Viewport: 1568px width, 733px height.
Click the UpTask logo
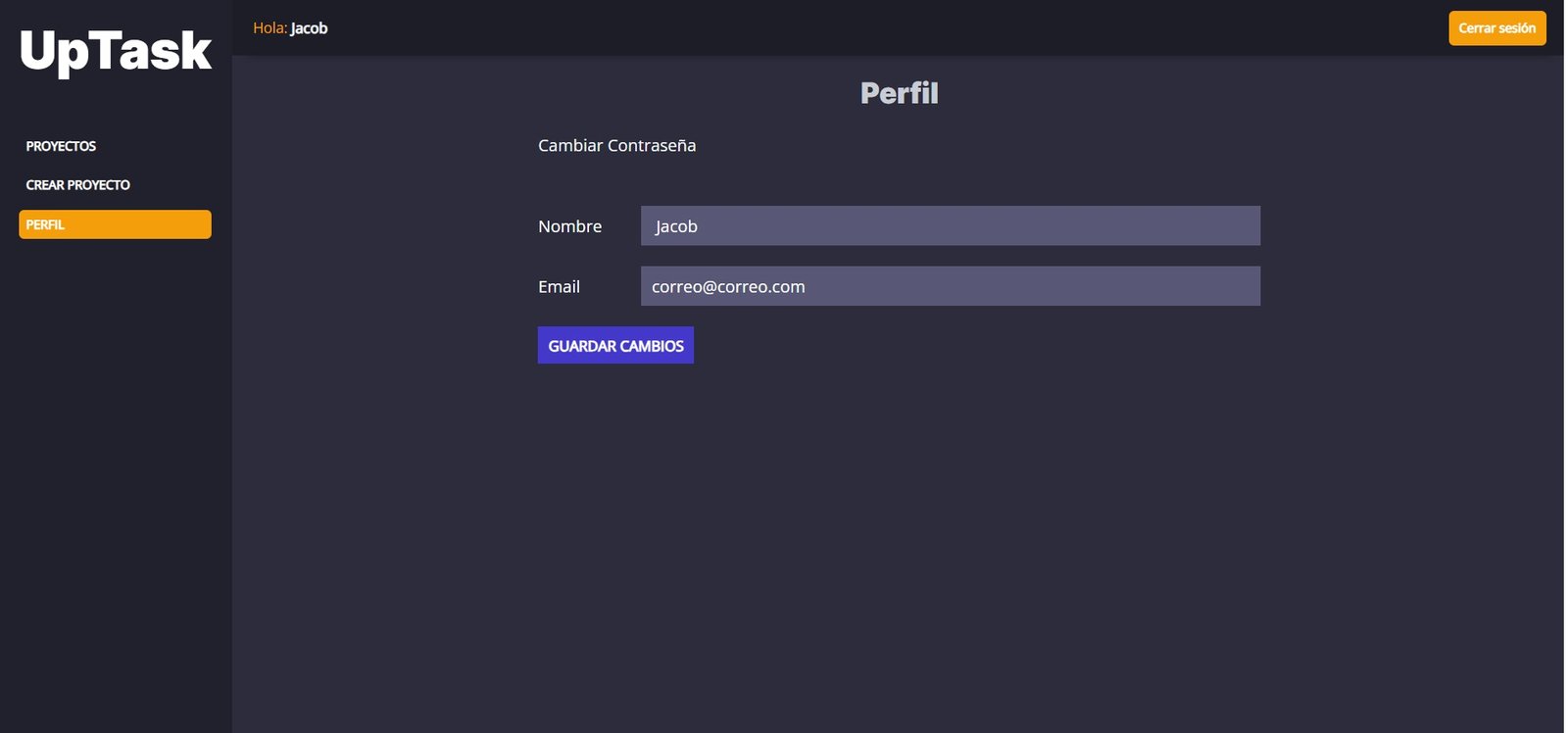[x=116, y=51]
